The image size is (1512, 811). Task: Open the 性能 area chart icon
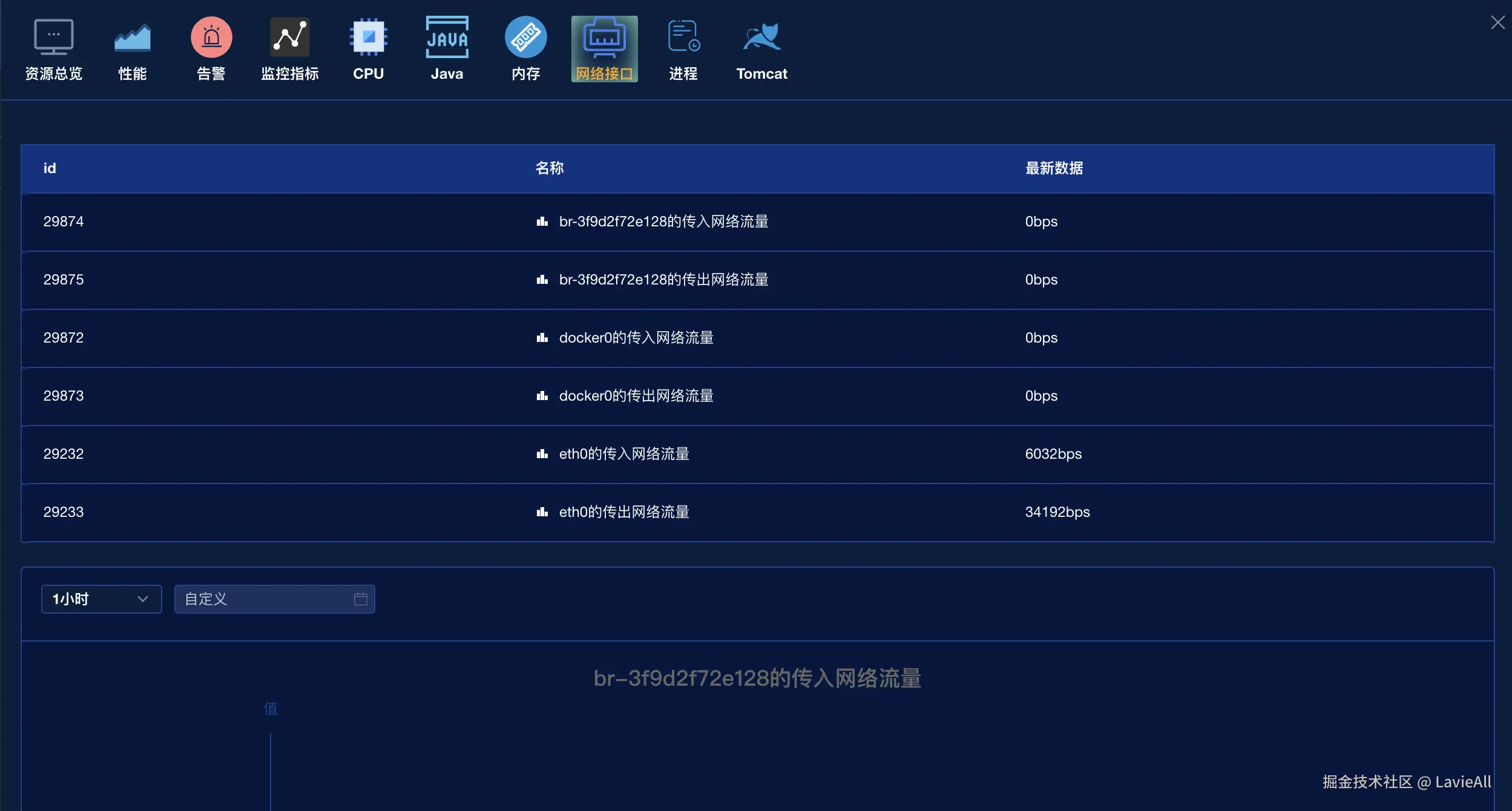click(x=132, y=38)
